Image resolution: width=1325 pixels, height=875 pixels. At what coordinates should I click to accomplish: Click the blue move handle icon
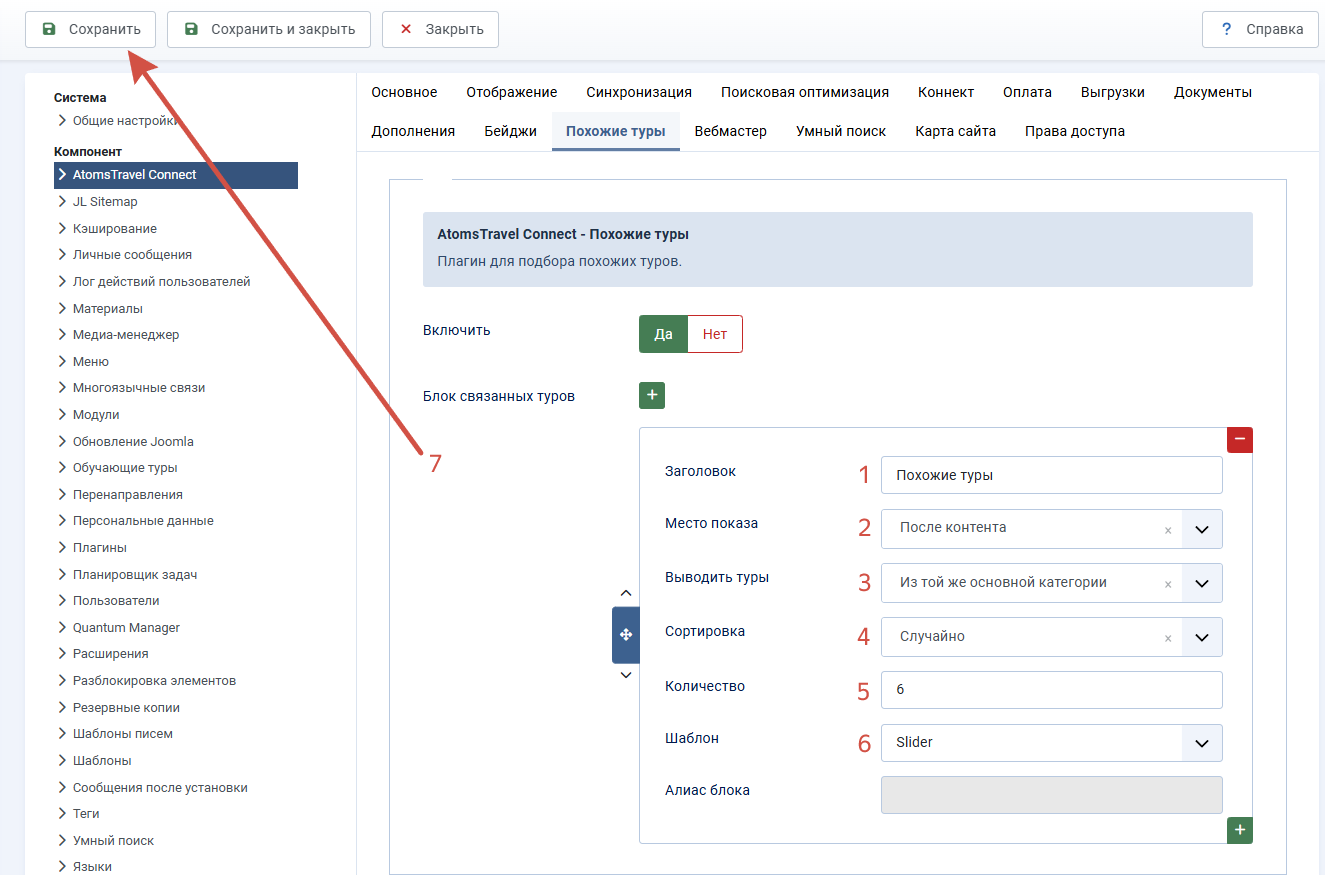pos(626,635)
